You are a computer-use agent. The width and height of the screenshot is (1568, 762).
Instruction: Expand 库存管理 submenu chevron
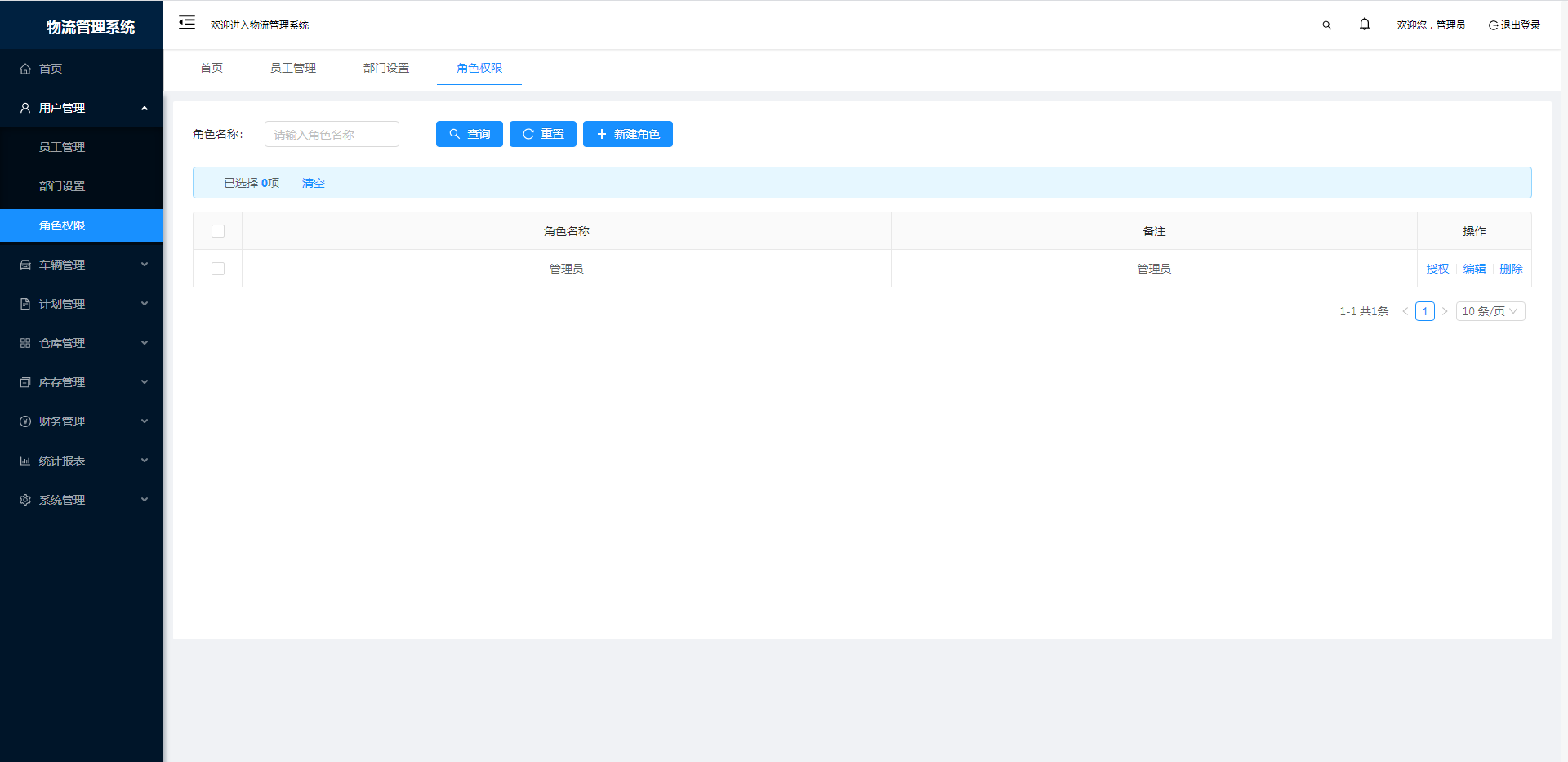click(x=145, y=382)
